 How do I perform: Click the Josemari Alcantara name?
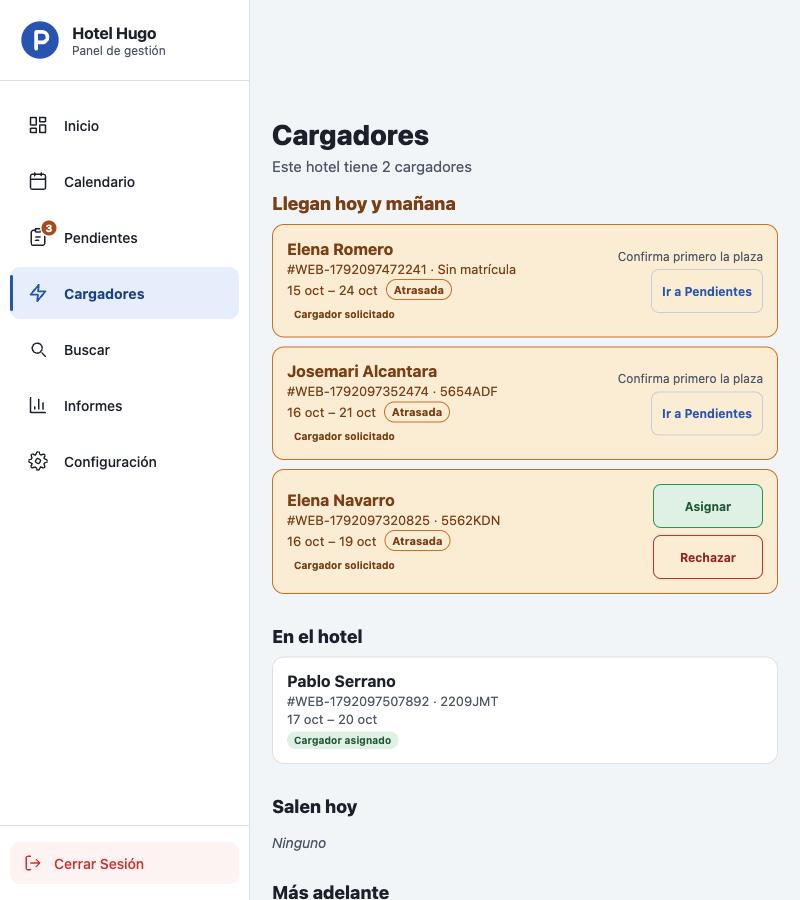coord(362,371)
